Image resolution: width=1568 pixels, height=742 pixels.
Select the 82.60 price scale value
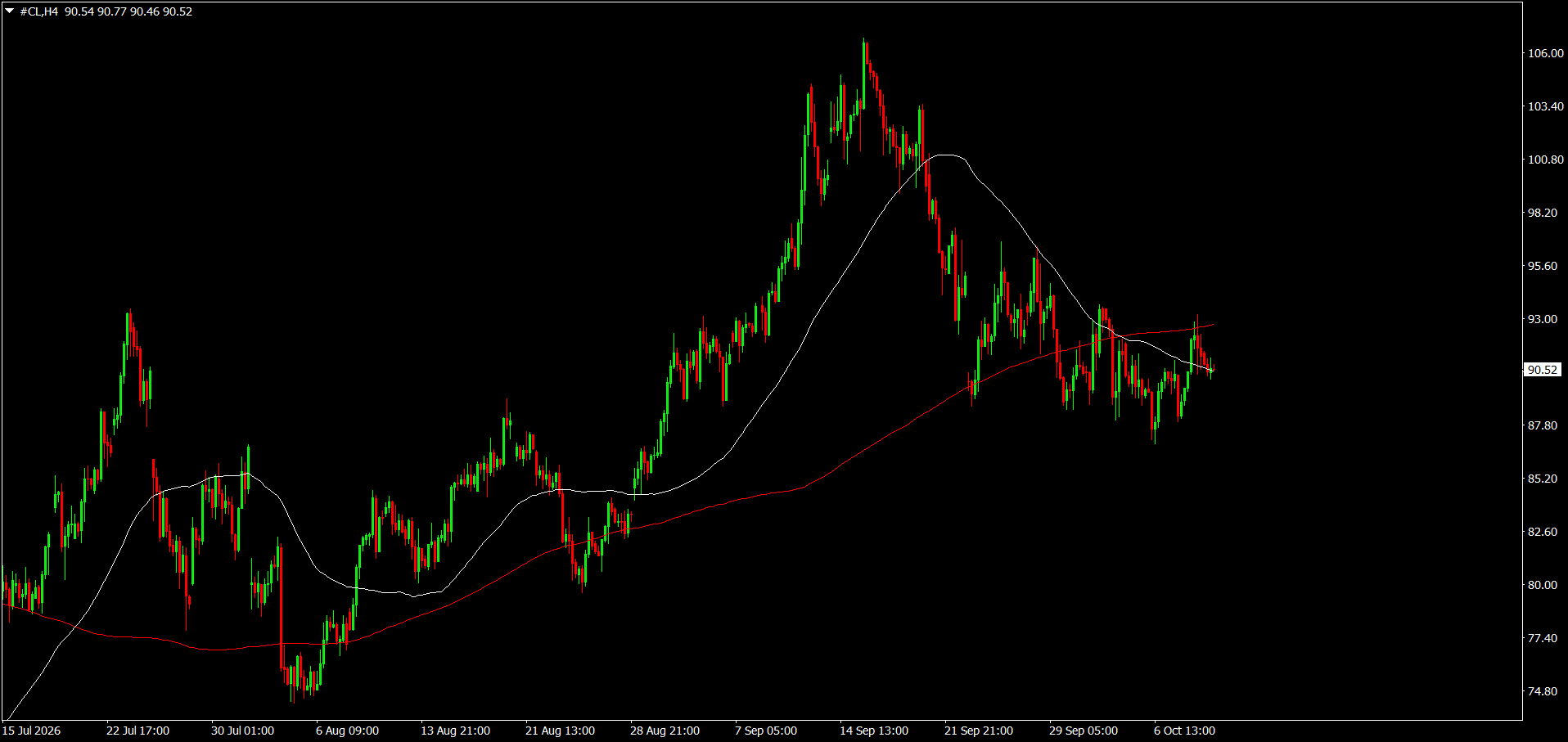tap(1543, 532)
